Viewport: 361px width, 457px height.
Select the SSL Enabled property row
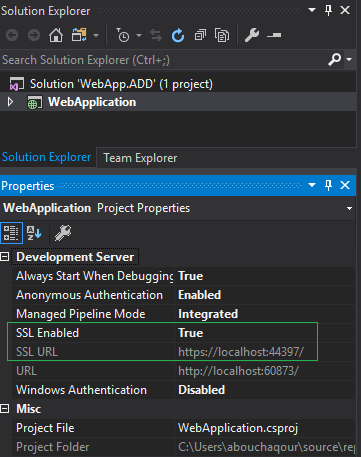(x=162, y=333)
